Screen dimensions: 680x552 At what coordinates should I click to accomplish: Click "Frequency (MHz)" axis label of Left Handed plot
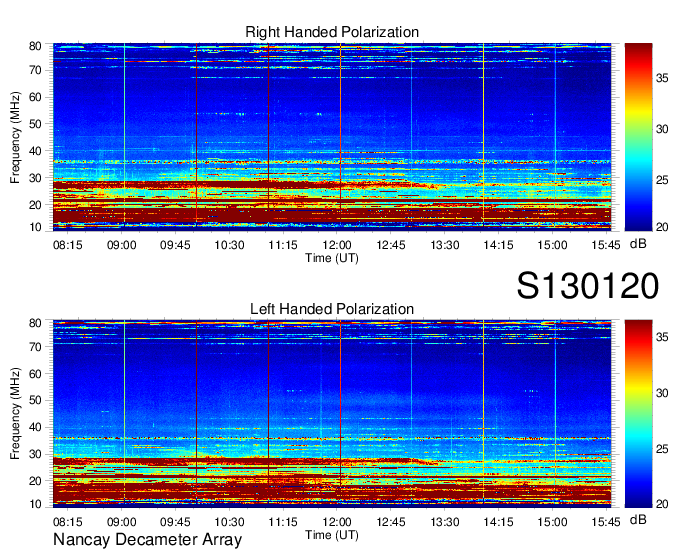[x=15, y=414]
